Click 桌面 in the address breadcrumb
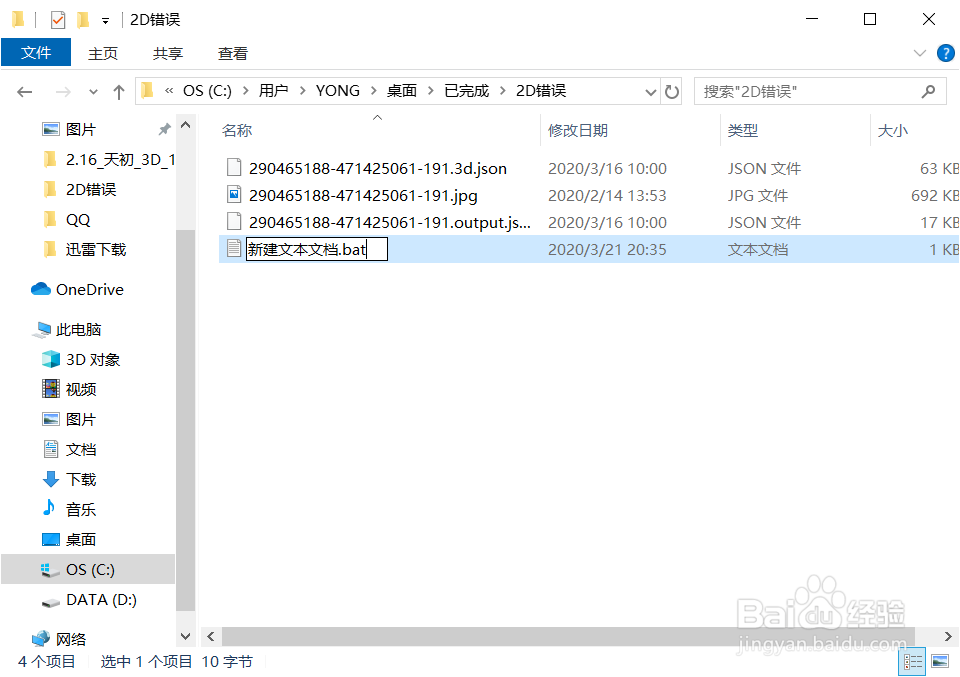960x677 pixels. point(402,91)
